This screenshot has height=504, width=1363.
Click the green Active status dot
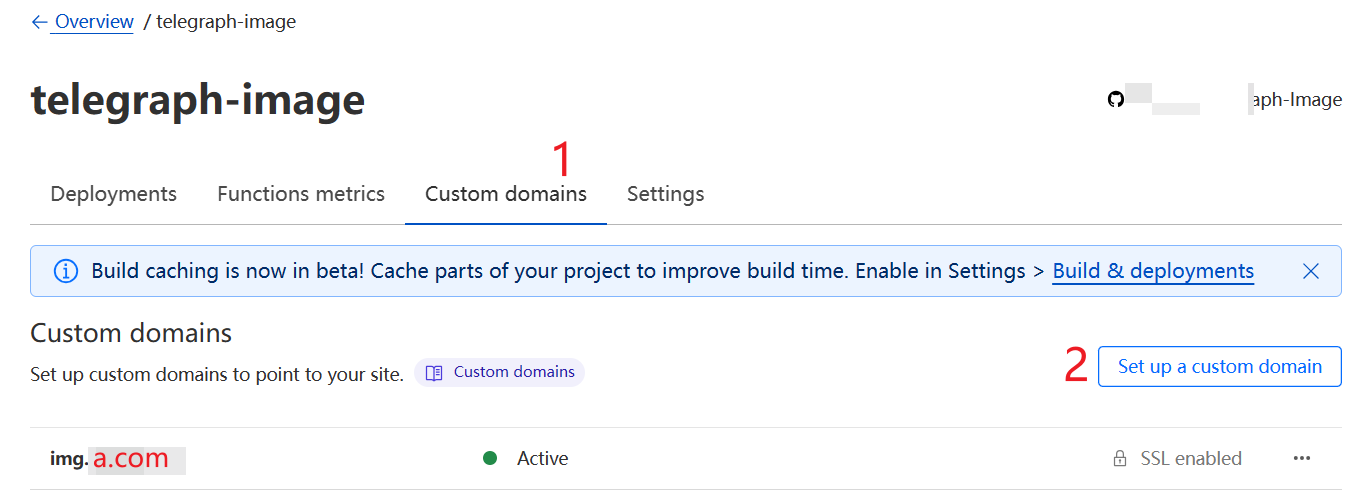click(x=490, y=458)
